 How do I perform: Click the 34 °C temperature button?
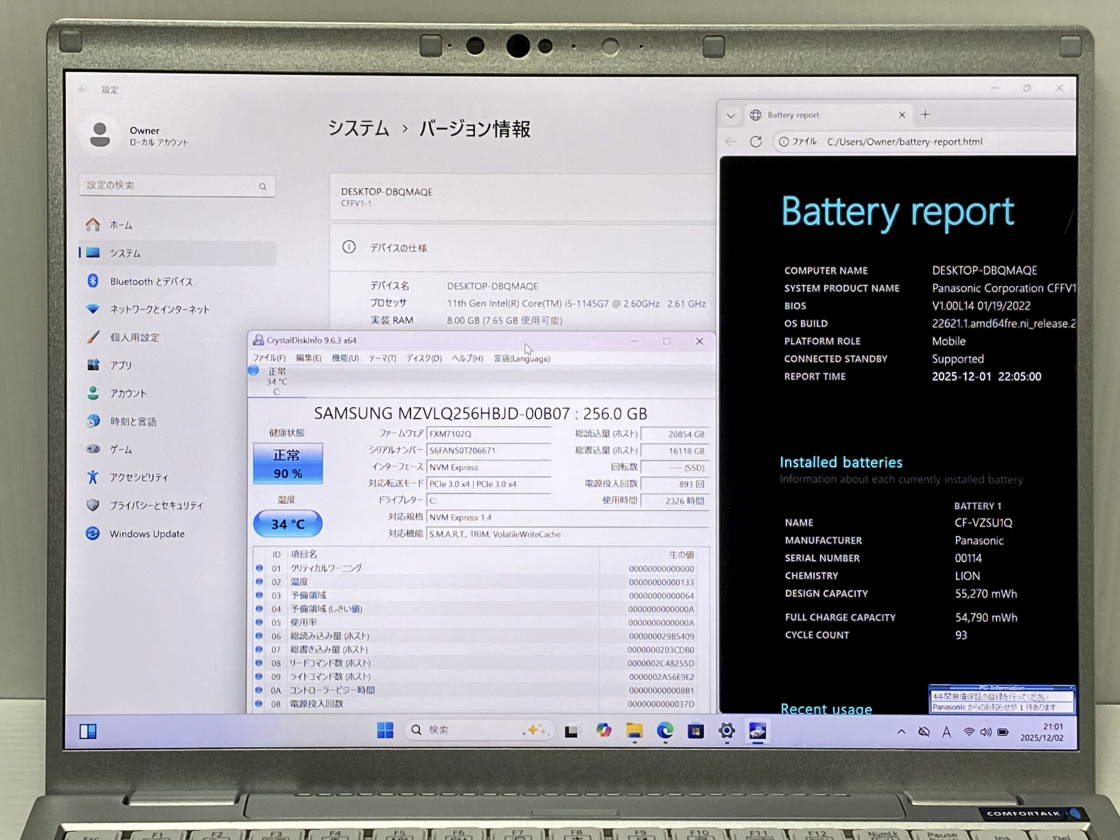[287, 524]
